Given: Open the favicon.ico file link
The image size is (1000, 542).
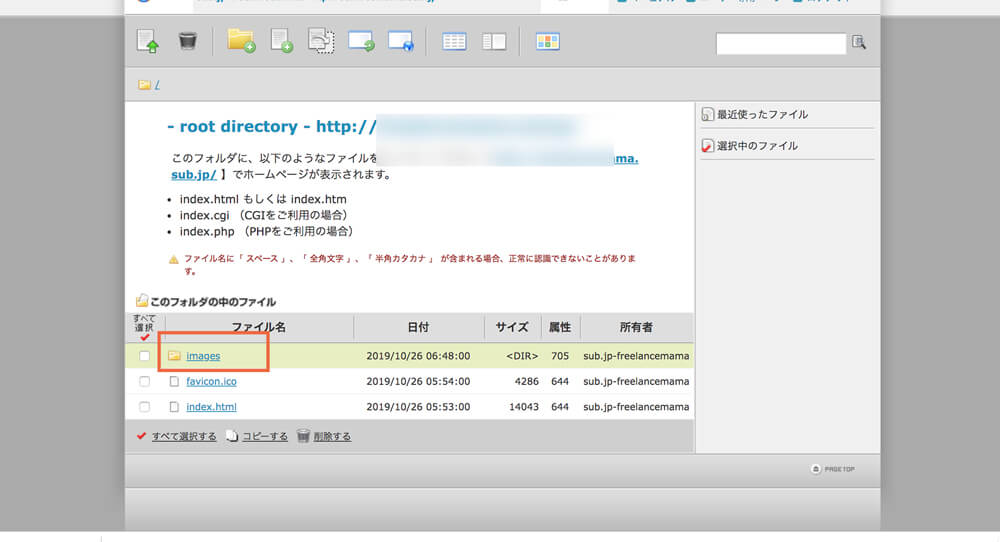Looking at the screenshot, I should [x=211, y=381].
